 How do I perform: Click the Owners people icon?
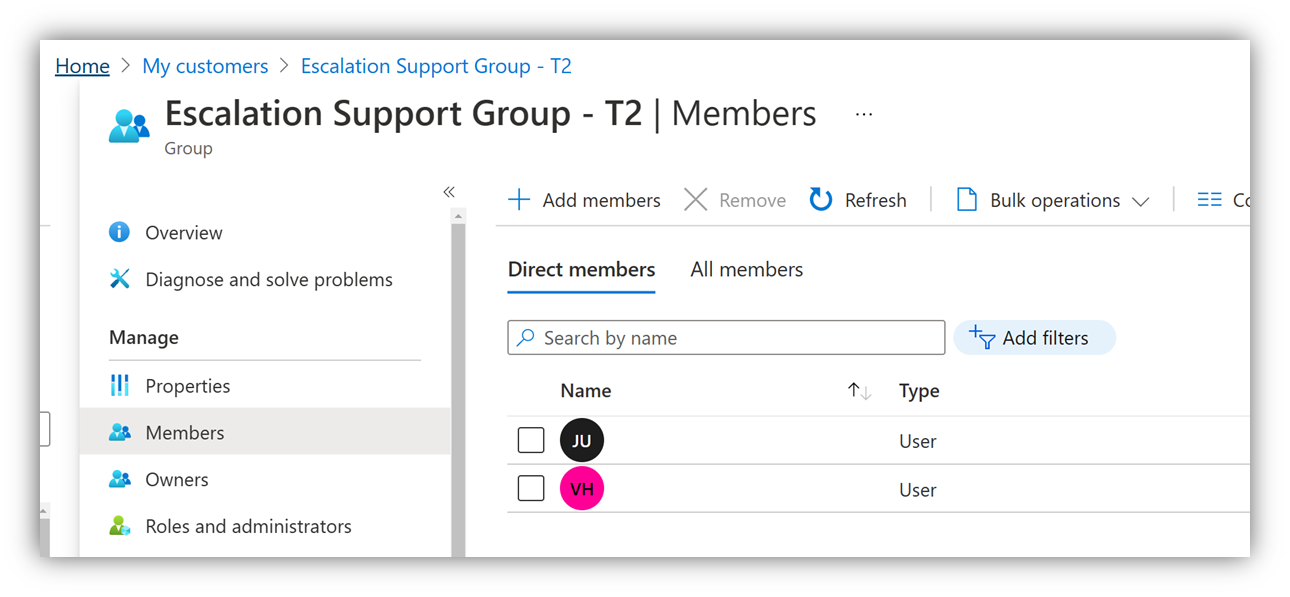tap(120, 479)
